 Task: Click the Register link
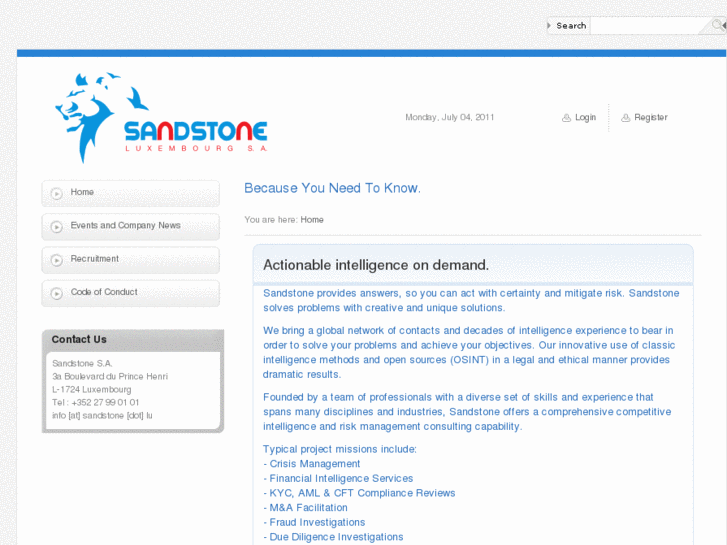[651, 117]
